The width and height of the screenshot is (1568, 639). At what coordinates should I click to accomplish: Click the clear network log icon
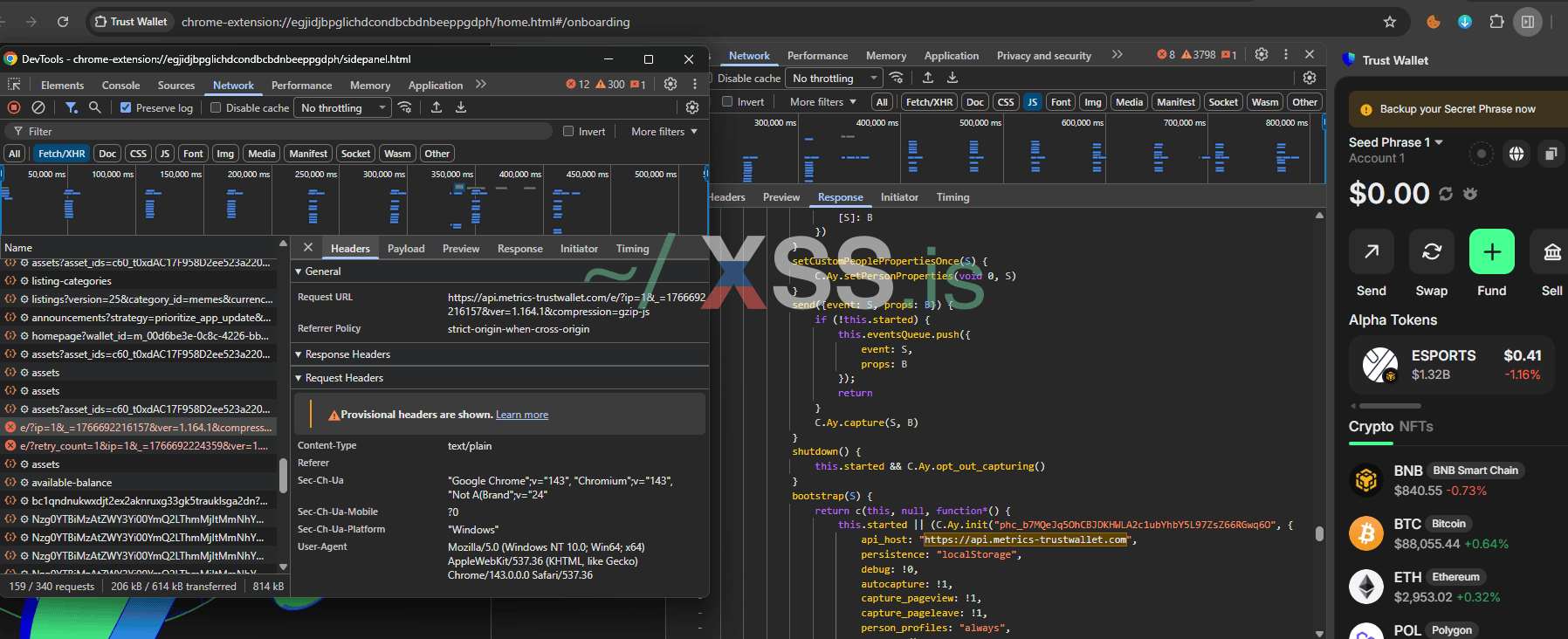pos(38,107)
